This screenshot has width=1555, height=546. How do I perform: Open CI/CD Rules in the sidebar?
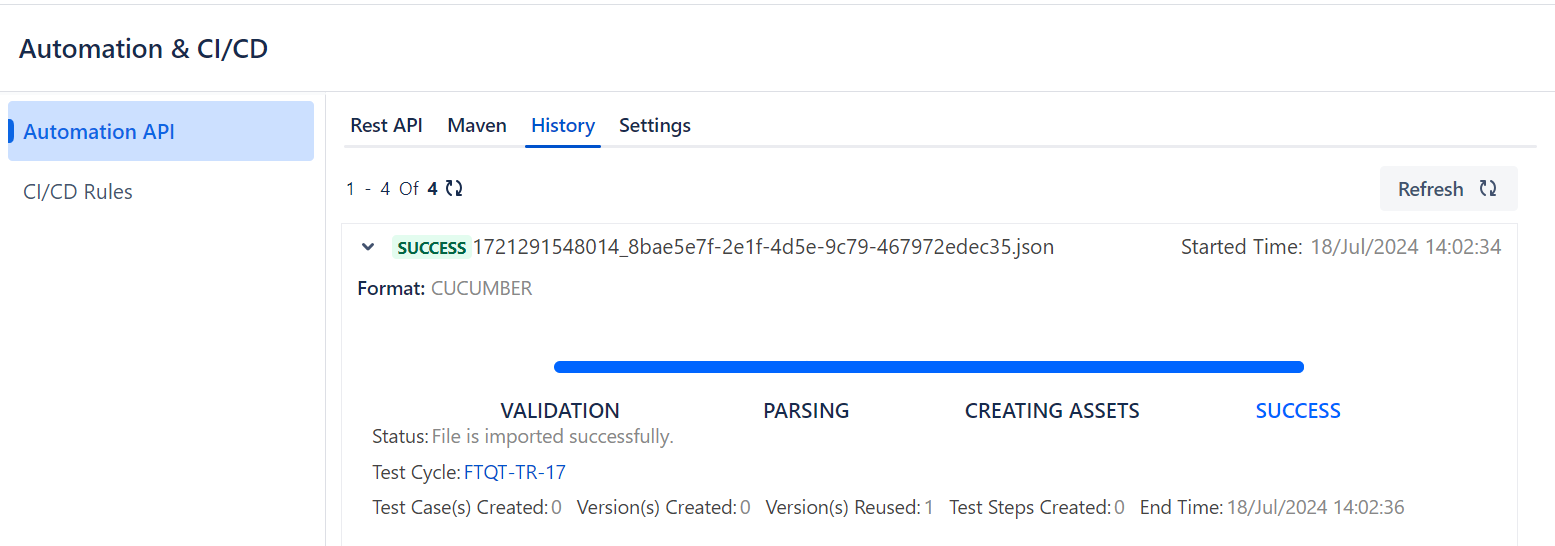coord(78,191)
